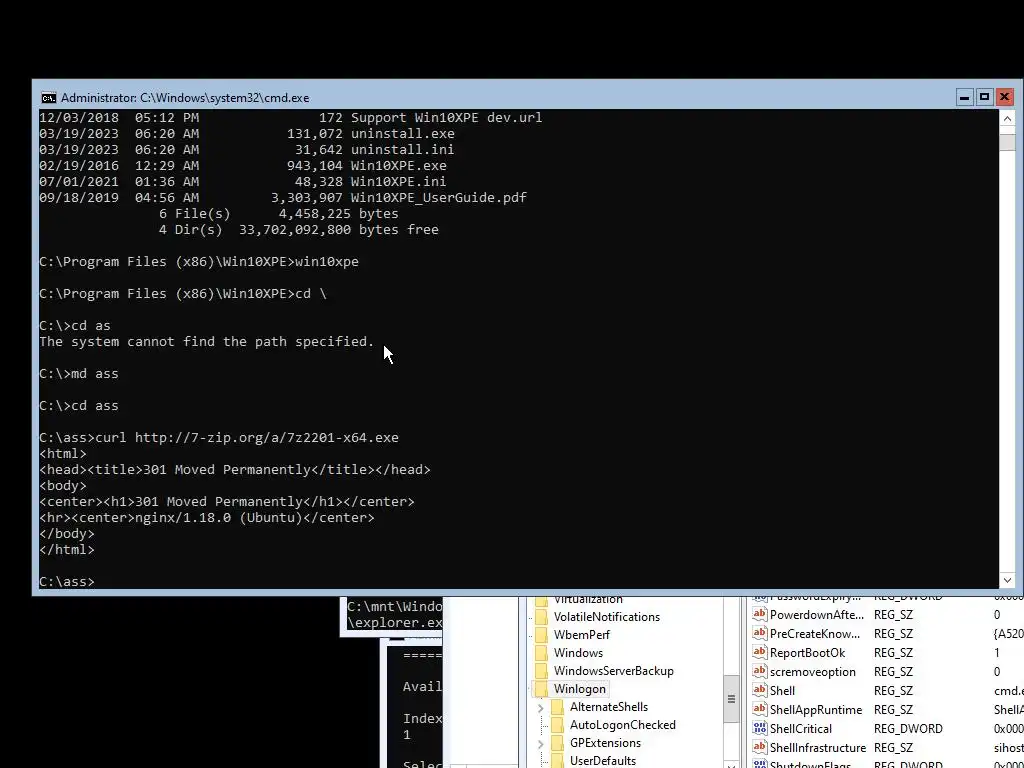
Task: Click the cmd prompt line C:\ass>
Action: click(x=67, y=581)
